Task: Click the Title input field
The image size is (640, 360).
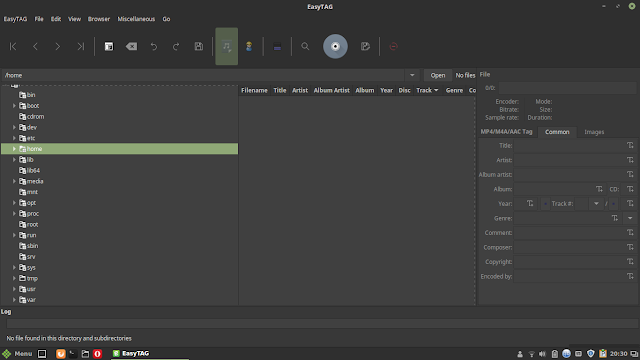Action: [x=569, y=145]
